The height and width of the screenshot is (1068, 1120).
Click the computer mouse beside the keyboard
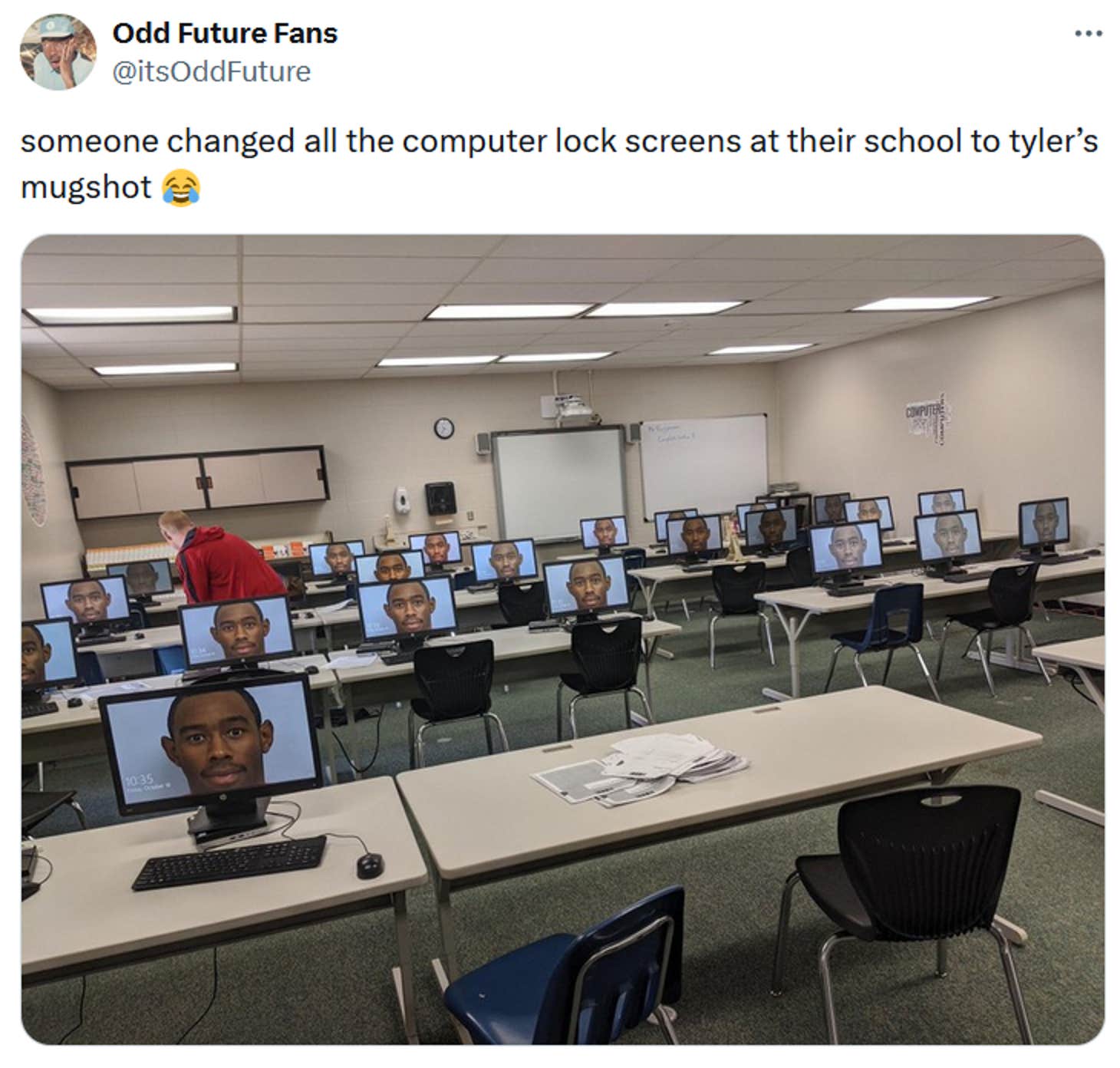coord(369,865)
